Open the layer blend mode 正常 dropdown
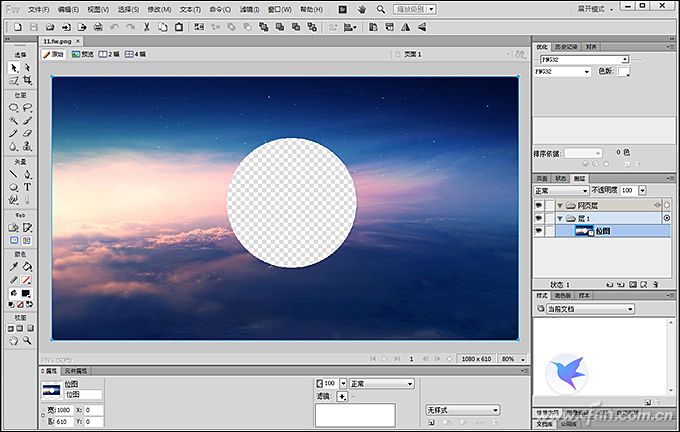Screen dimensions: 680x432 [561, 190]
